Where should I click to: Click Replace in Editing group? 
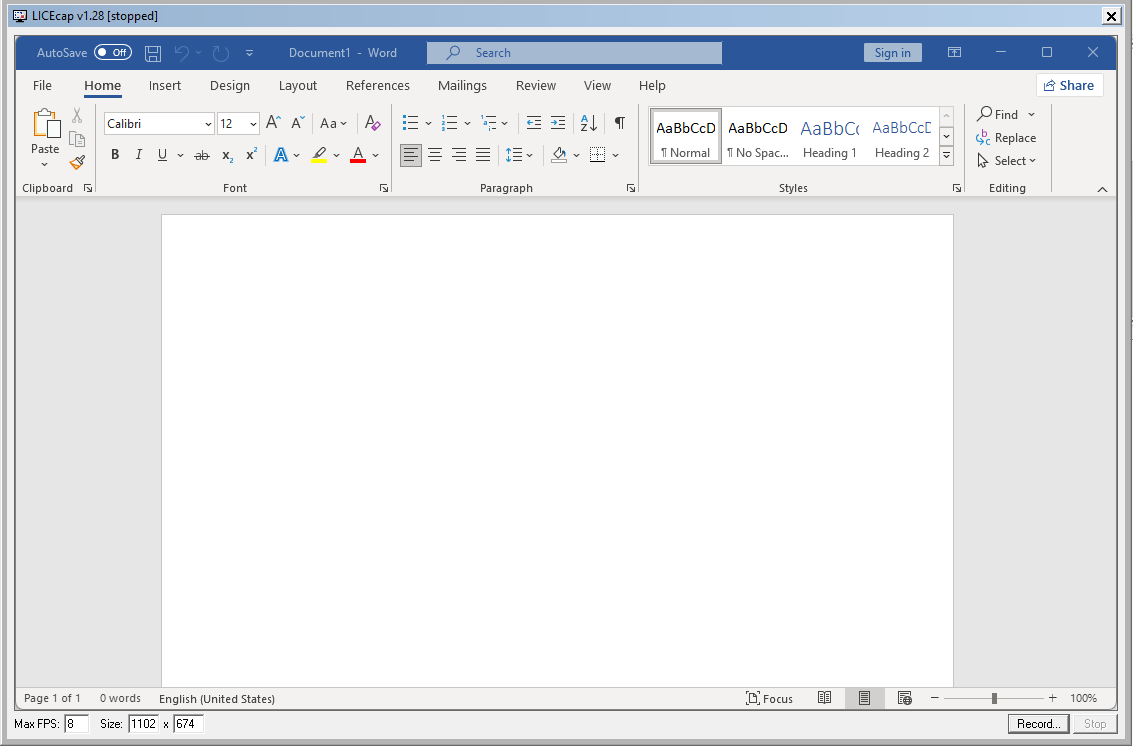1006,137
